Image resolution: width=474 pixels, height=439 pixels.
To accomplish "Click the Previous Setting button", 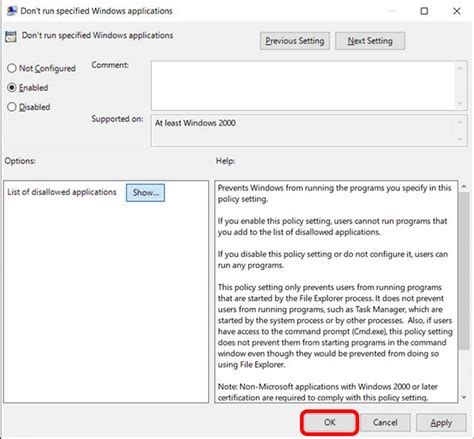I will [295, 41].
